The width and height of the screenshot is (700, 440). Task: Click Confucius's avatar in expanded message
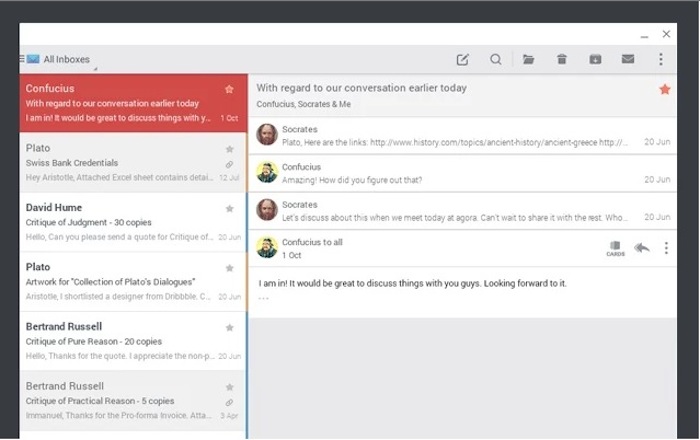pyautogui.click(x=266, y=247)
